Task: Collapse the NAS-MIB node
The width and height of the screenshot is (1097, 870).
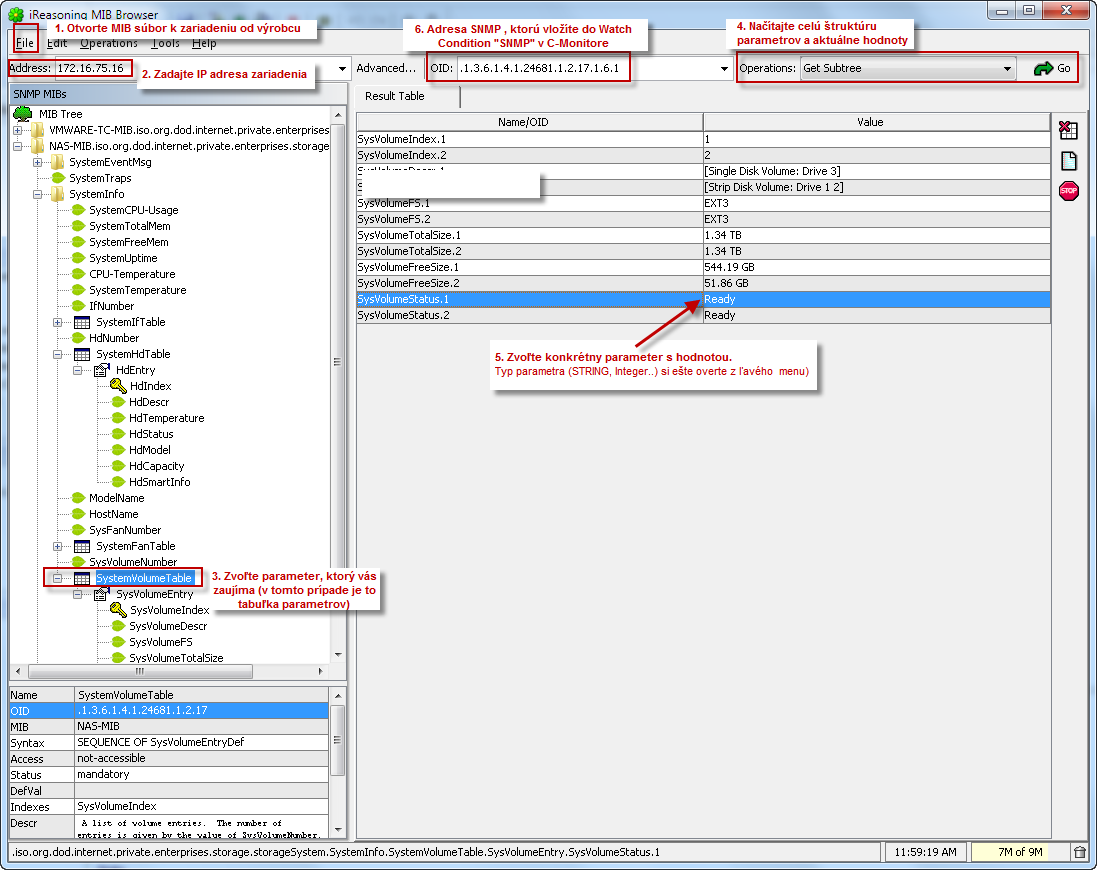Action: pyautogui.click(x=17, y=146)
